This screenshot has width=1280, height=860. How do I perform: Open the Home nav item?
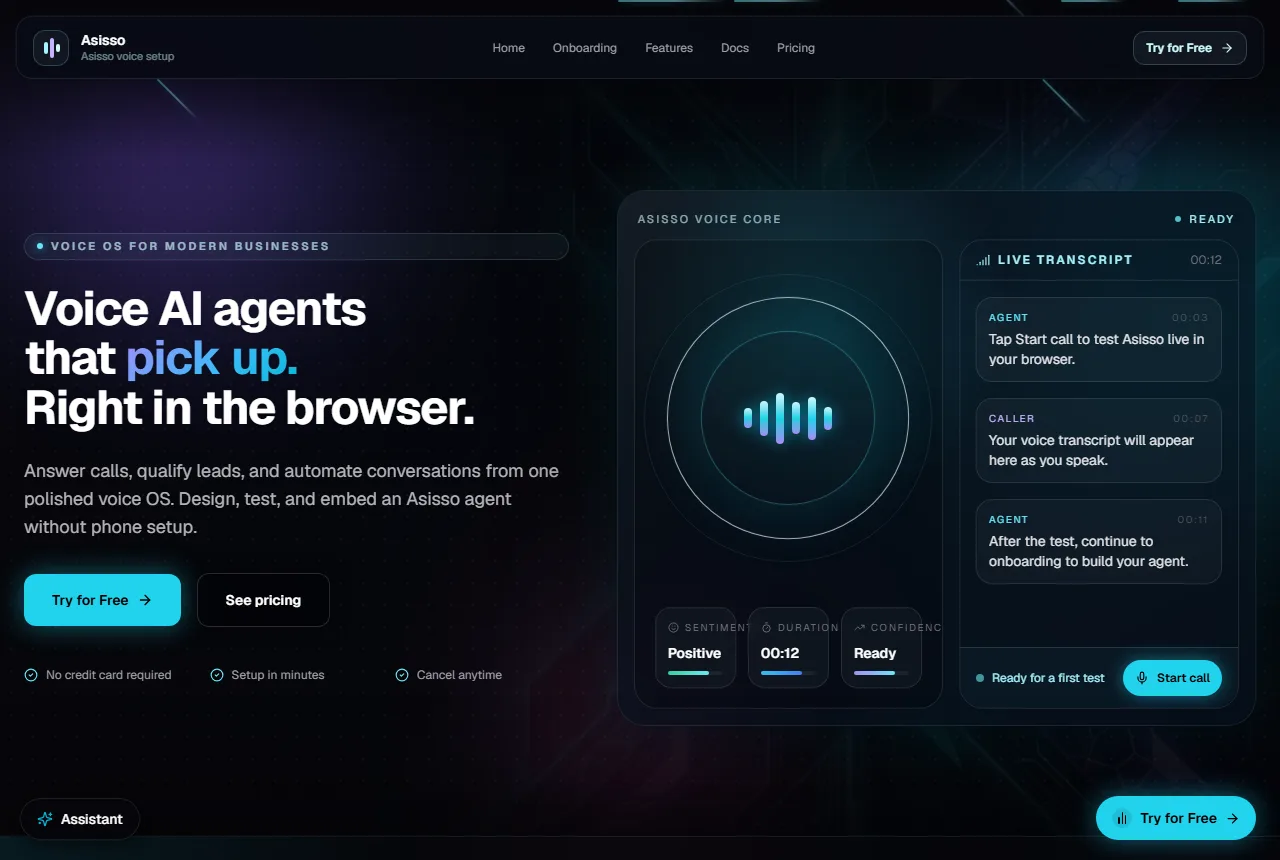click(x=508, y=48)
